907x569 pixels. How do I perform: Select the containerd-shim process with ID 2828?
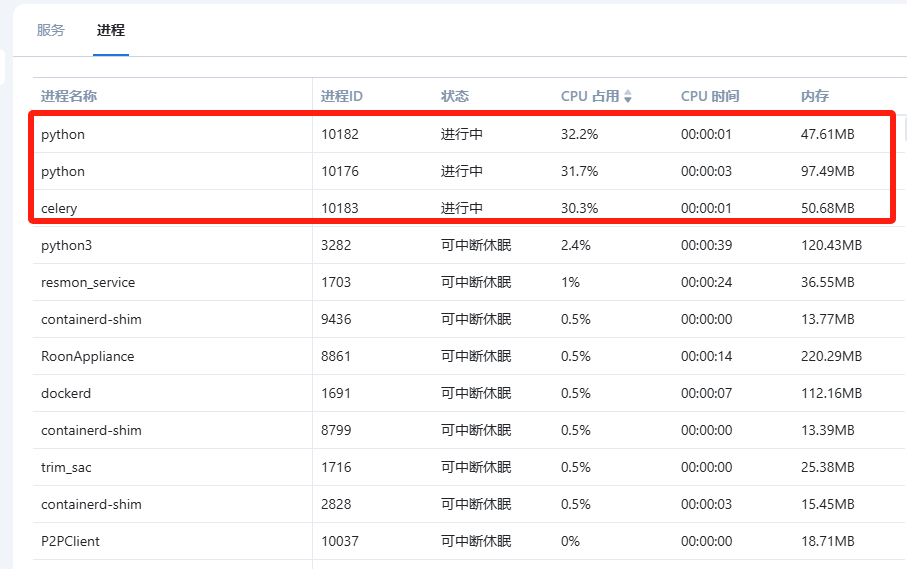click(x=91, y=504)
